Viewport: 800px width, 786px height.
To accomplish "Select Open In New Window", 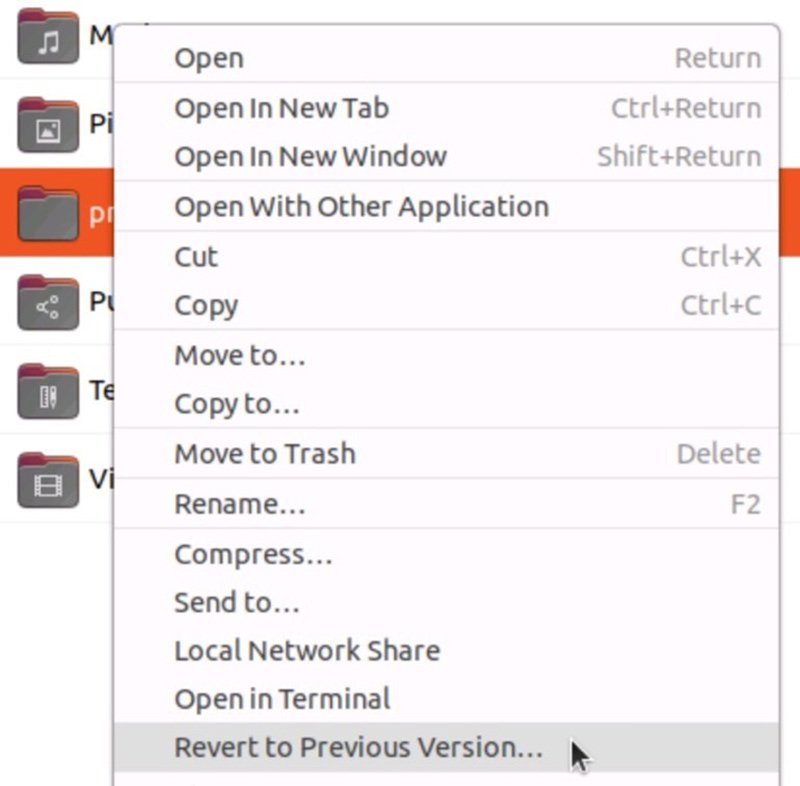I will click(x=310, y=157).
